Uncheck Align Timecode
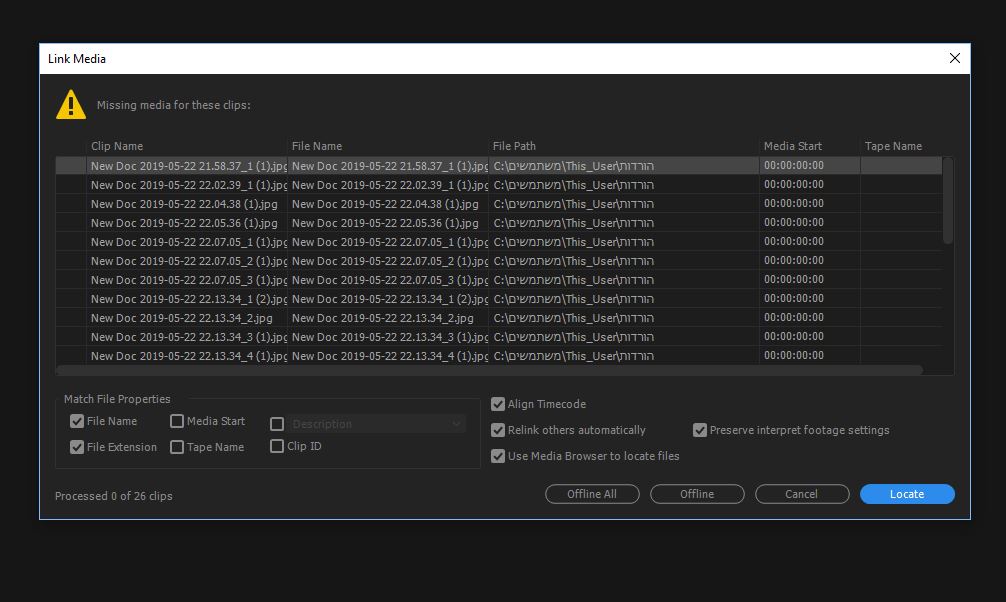Image resolution: width=1006 pixels, height=602 pixels. coord(498,404)
